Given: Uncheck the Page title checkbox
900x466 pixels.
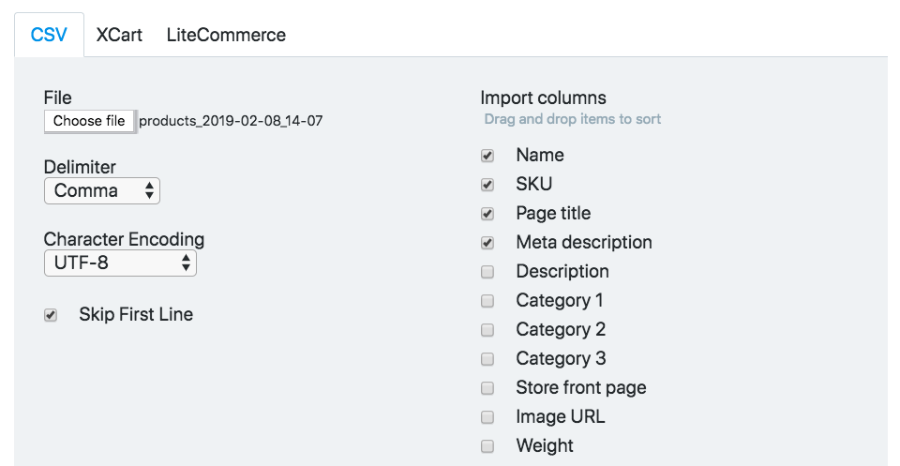Looking at the screenshot, I should click(487, 214).
